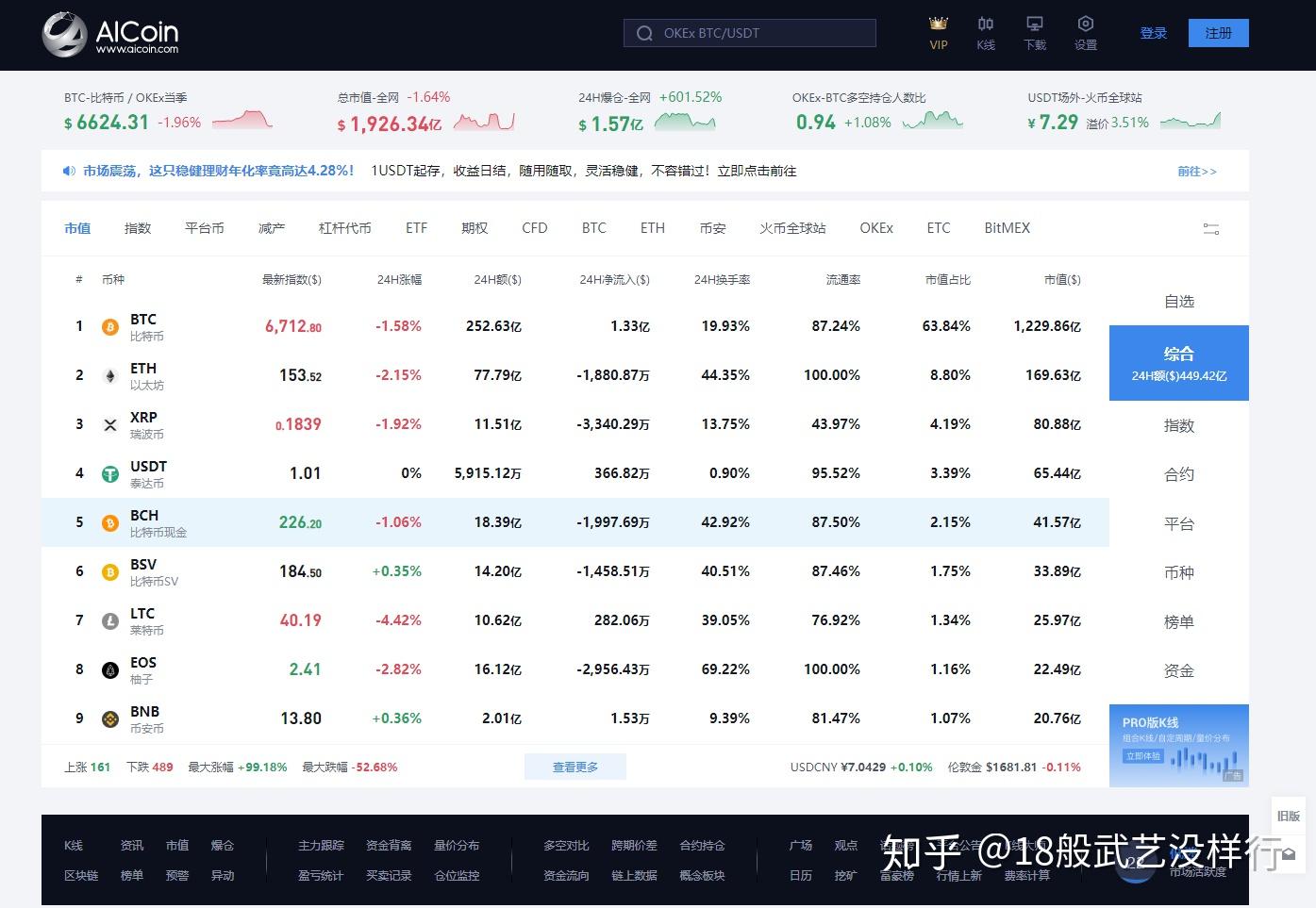Open the CFD tab
The image size is (1316, 908).
point(535,228)
